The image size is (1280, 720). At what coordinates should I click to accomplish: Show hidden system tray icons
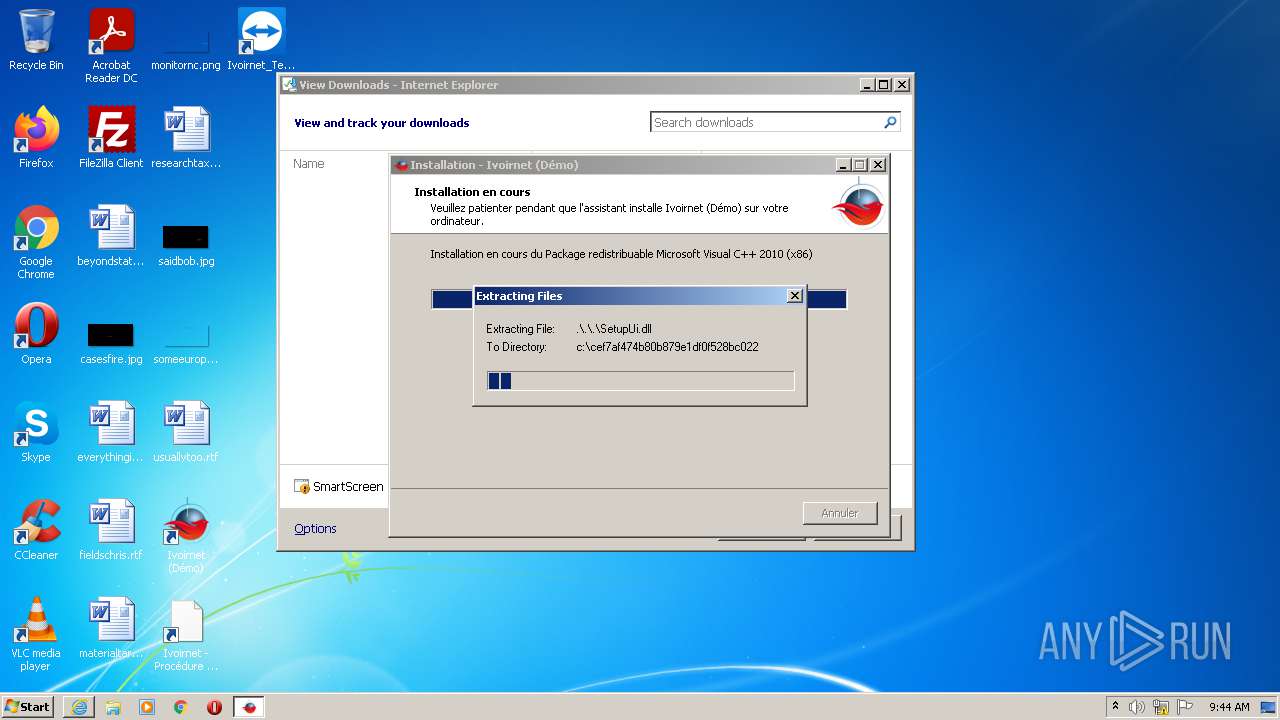click(1115, 707)
